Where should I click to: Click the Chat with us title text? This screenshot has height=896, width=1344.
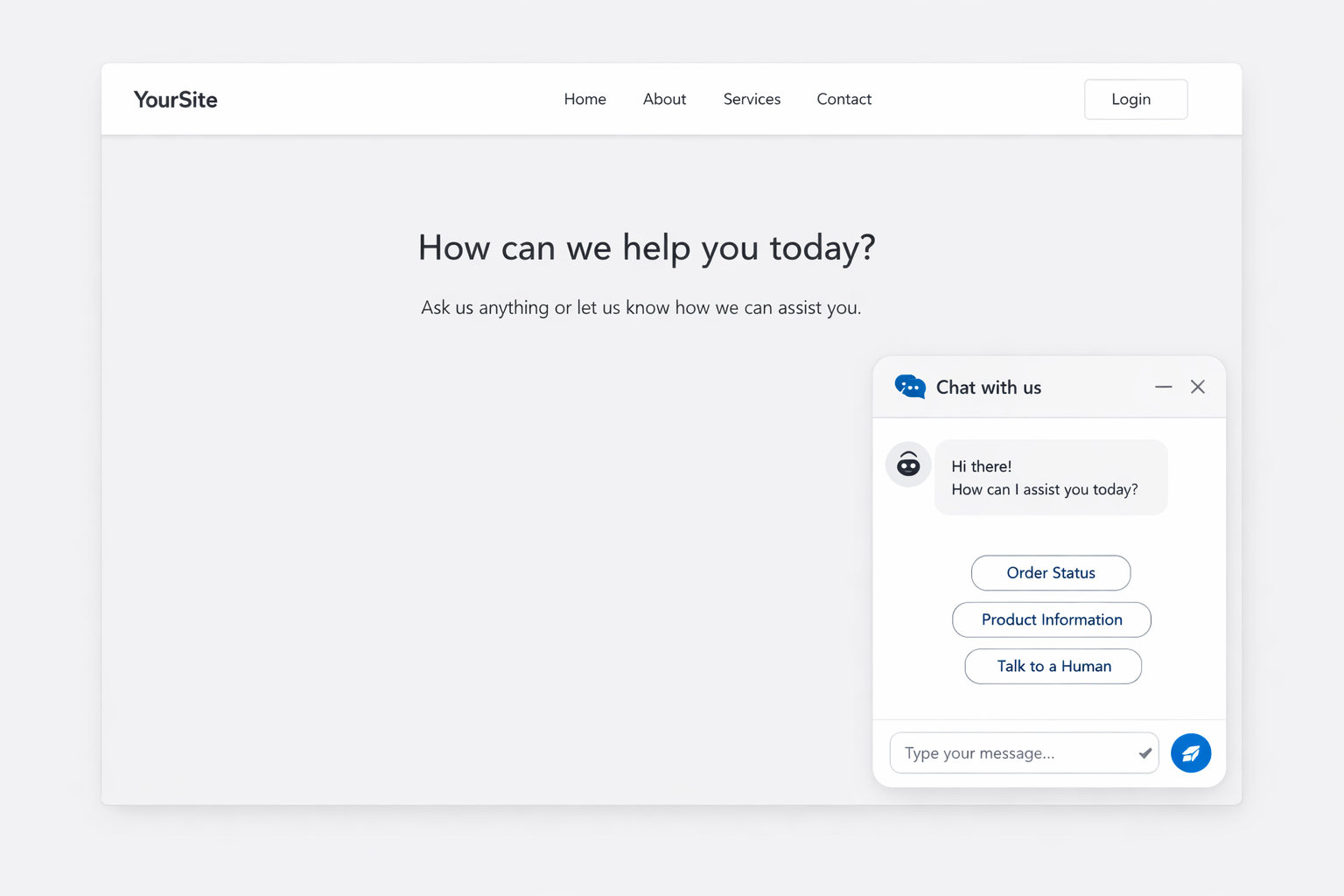[x=988, y=388]
